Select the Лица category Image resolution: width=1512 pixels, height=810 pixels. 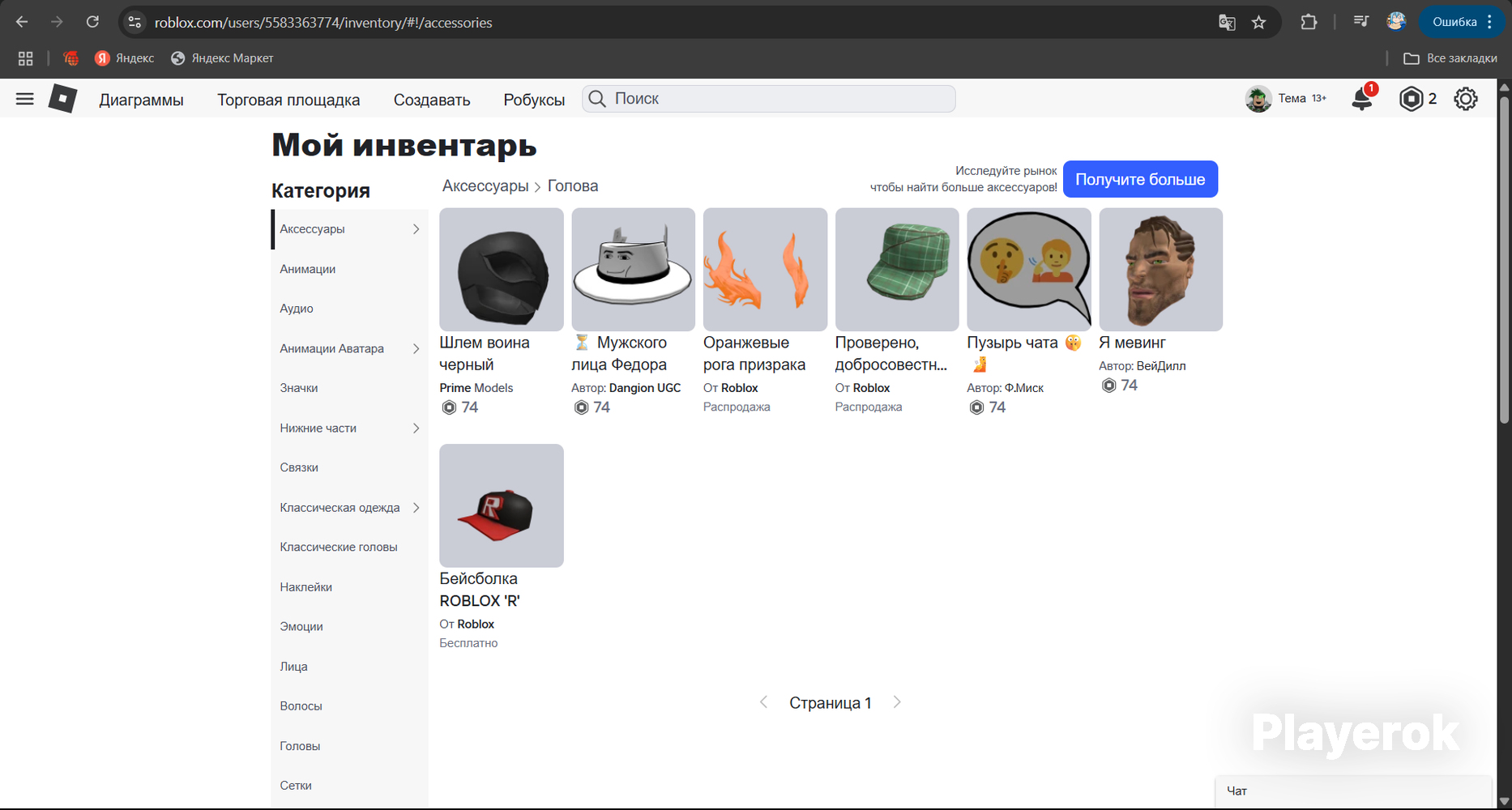pos(349,667)
